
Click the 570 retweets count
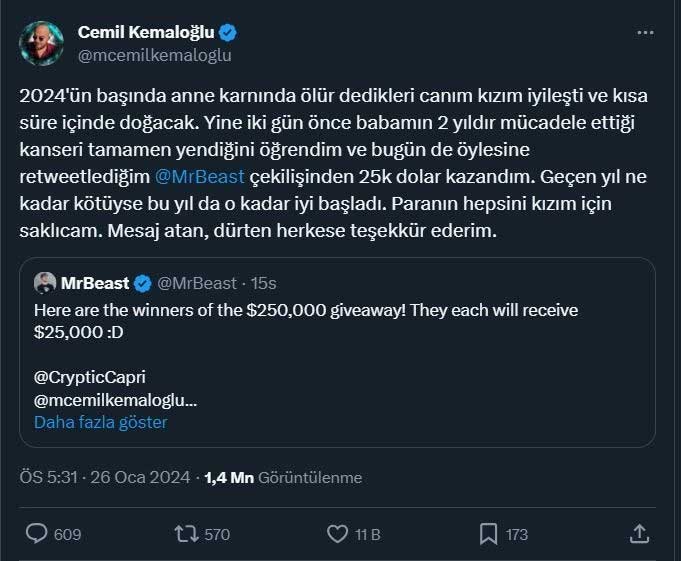(x=217, y=535)
